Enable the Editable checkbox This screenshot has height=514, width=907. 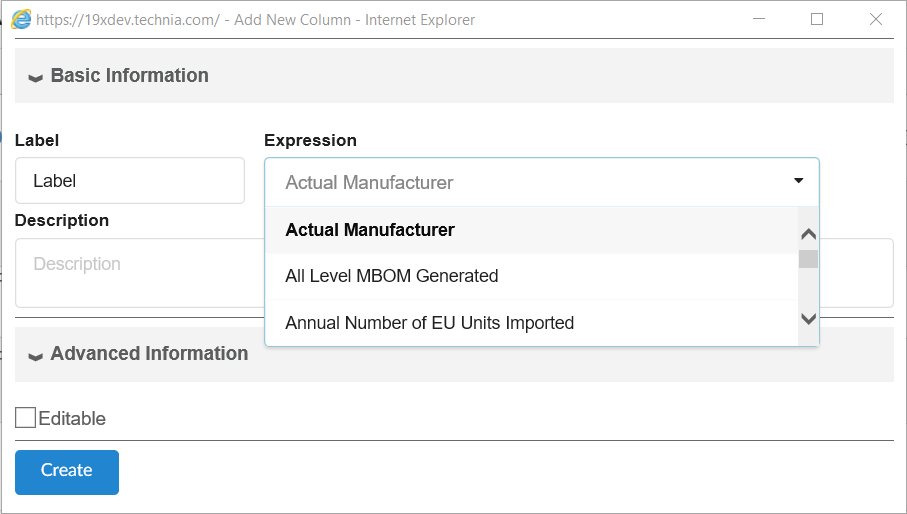25,418
